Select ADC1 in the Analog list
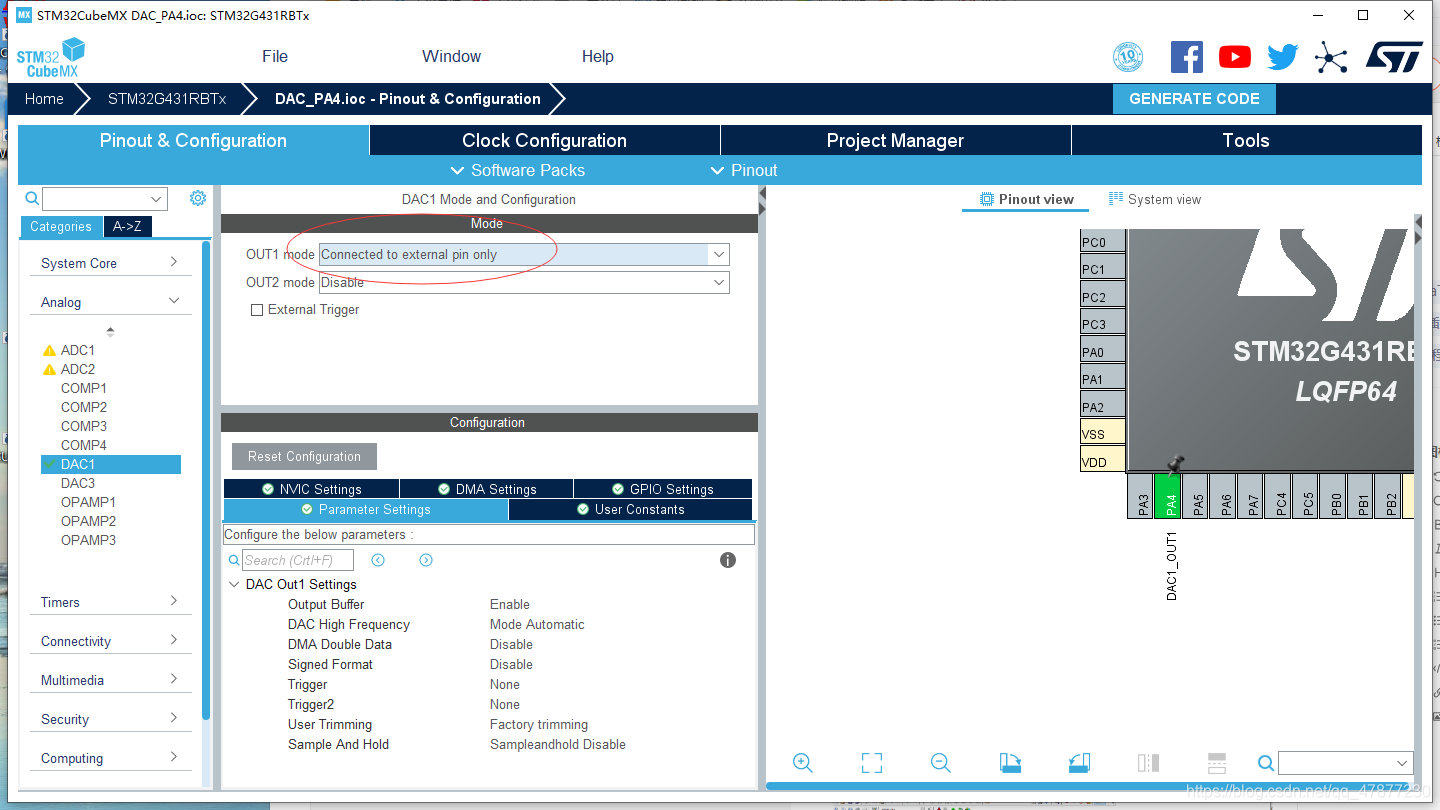Image resolution: width=1440 pixels, height=810 pixels. click(x=77, y=350)
